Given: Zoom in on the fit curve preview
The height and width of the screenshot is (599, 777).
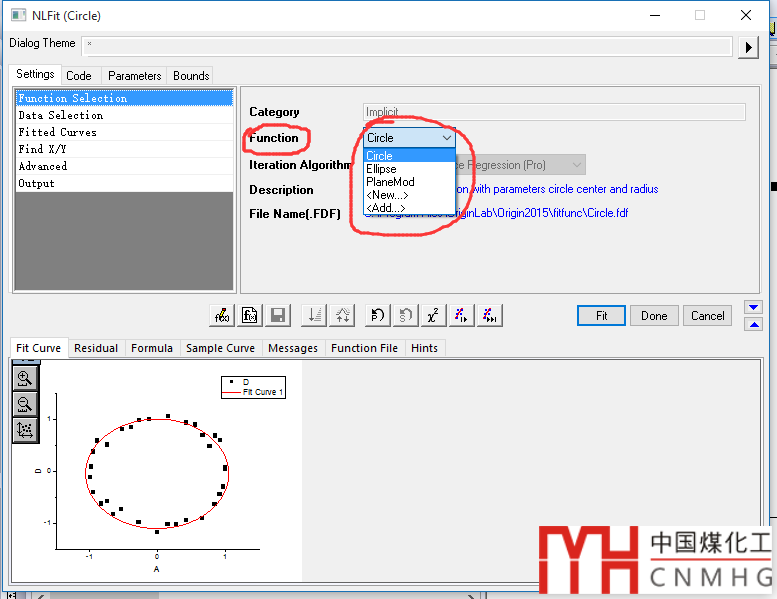Looking at the screenshot, I should point(25,378).
